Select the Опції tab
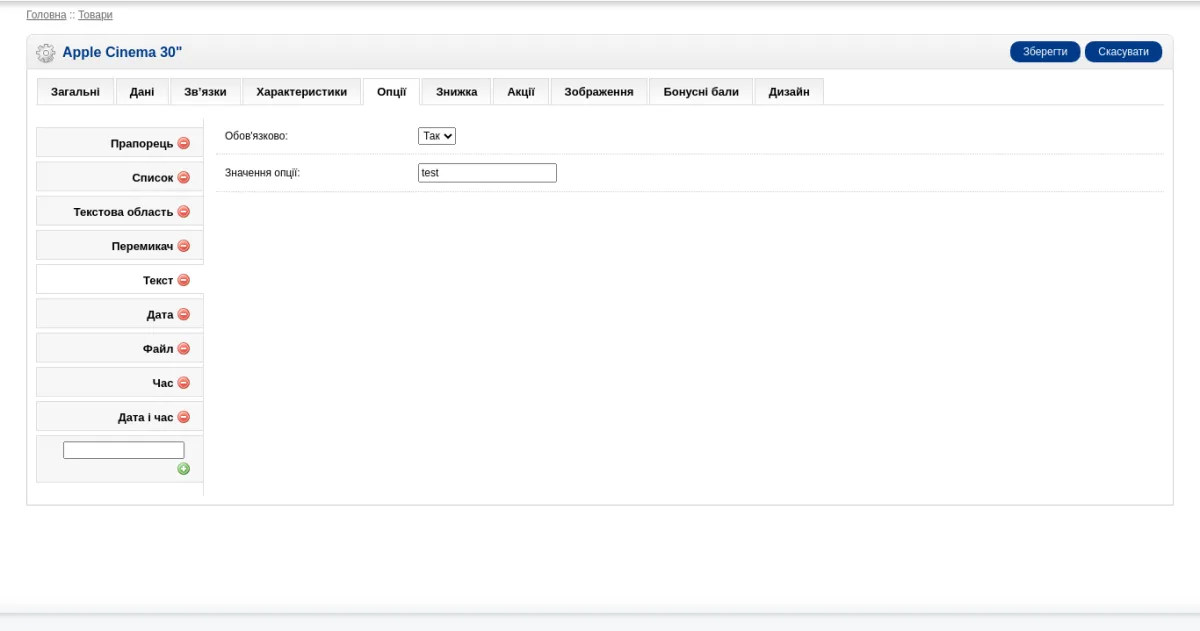The image size is (1200, 631). tap(392, 92)
